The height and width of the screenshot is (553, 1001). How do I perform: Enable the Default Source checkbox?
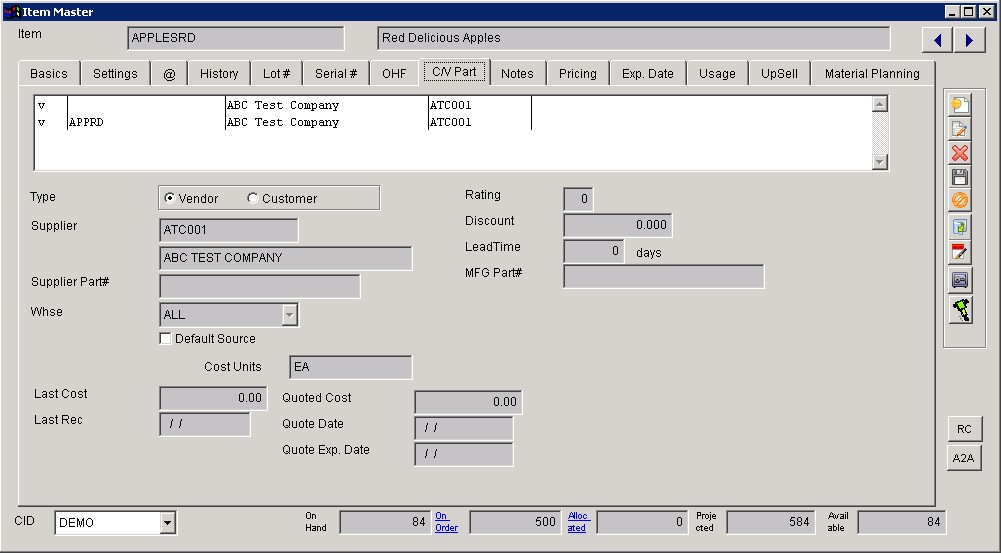[165, 339]
